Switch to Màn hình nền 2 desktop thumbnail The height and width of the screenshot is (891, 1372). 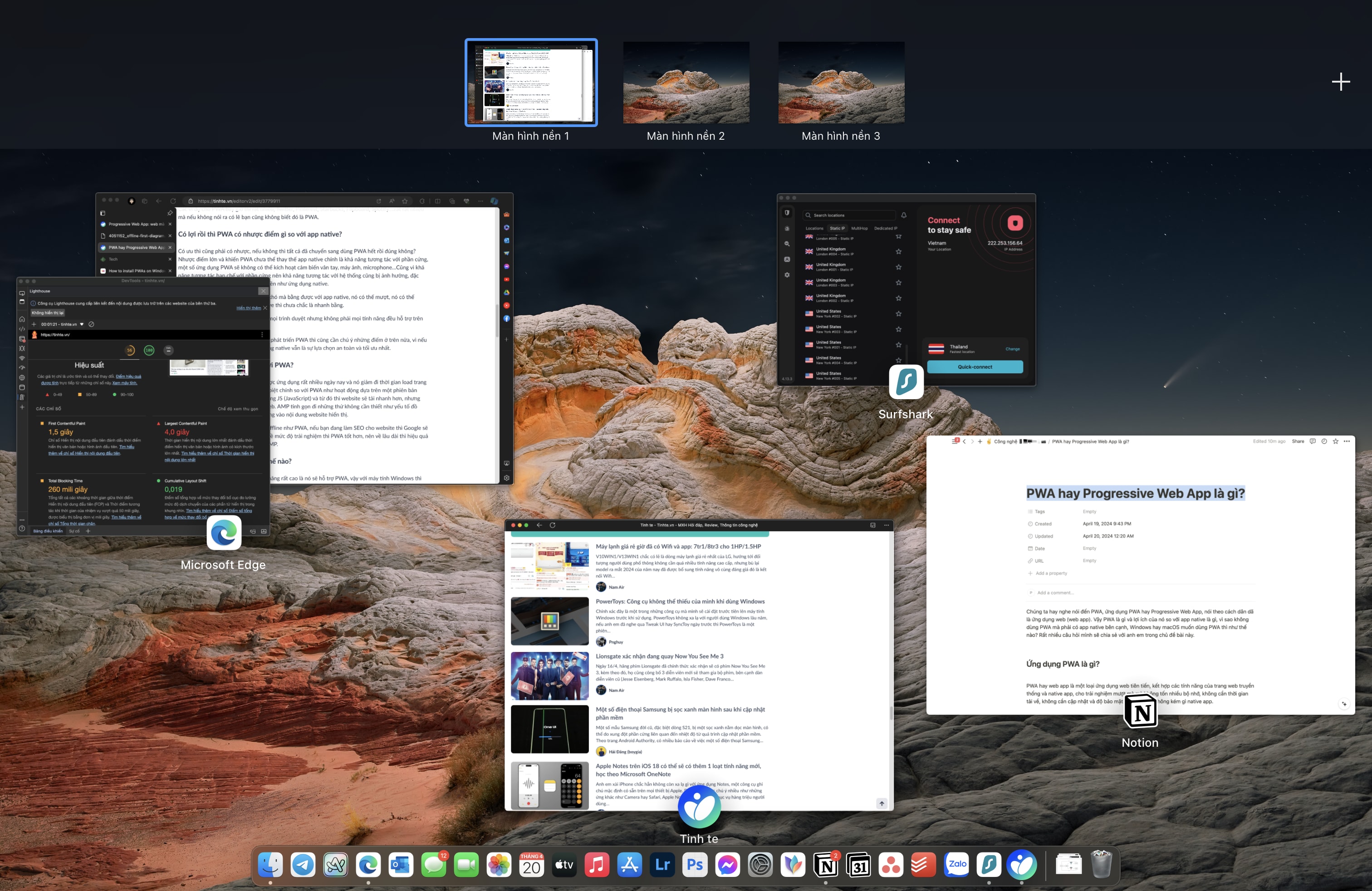pyautogui.click(x=686, y=83)
